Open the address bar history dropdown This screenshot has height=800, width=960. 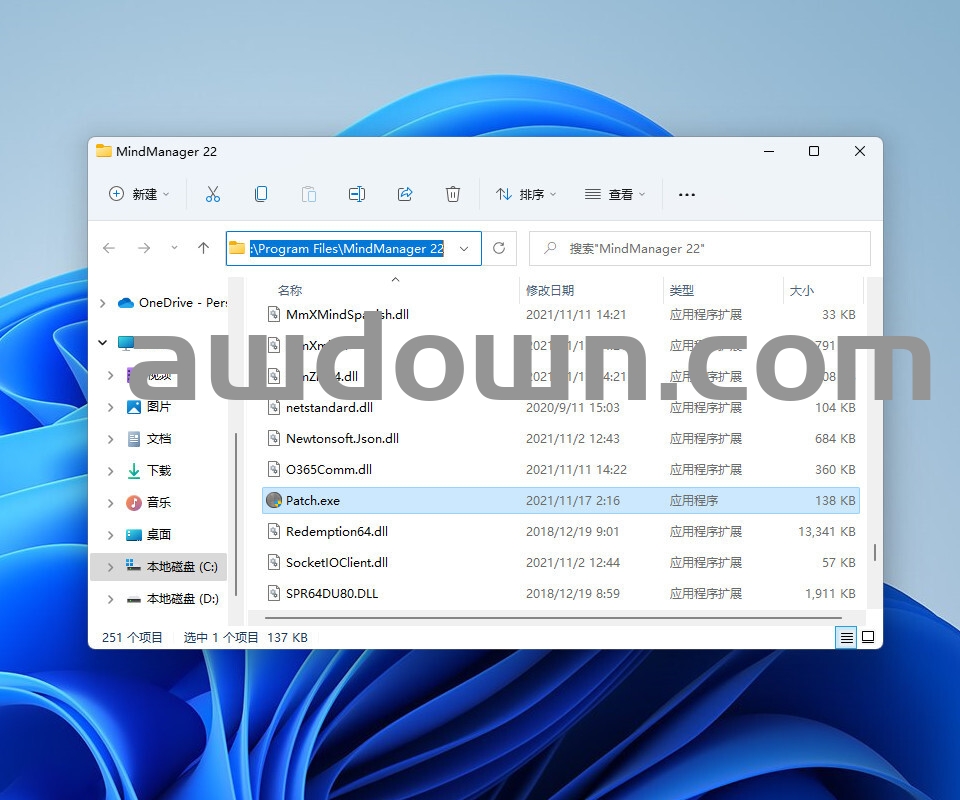click(464, 248)
